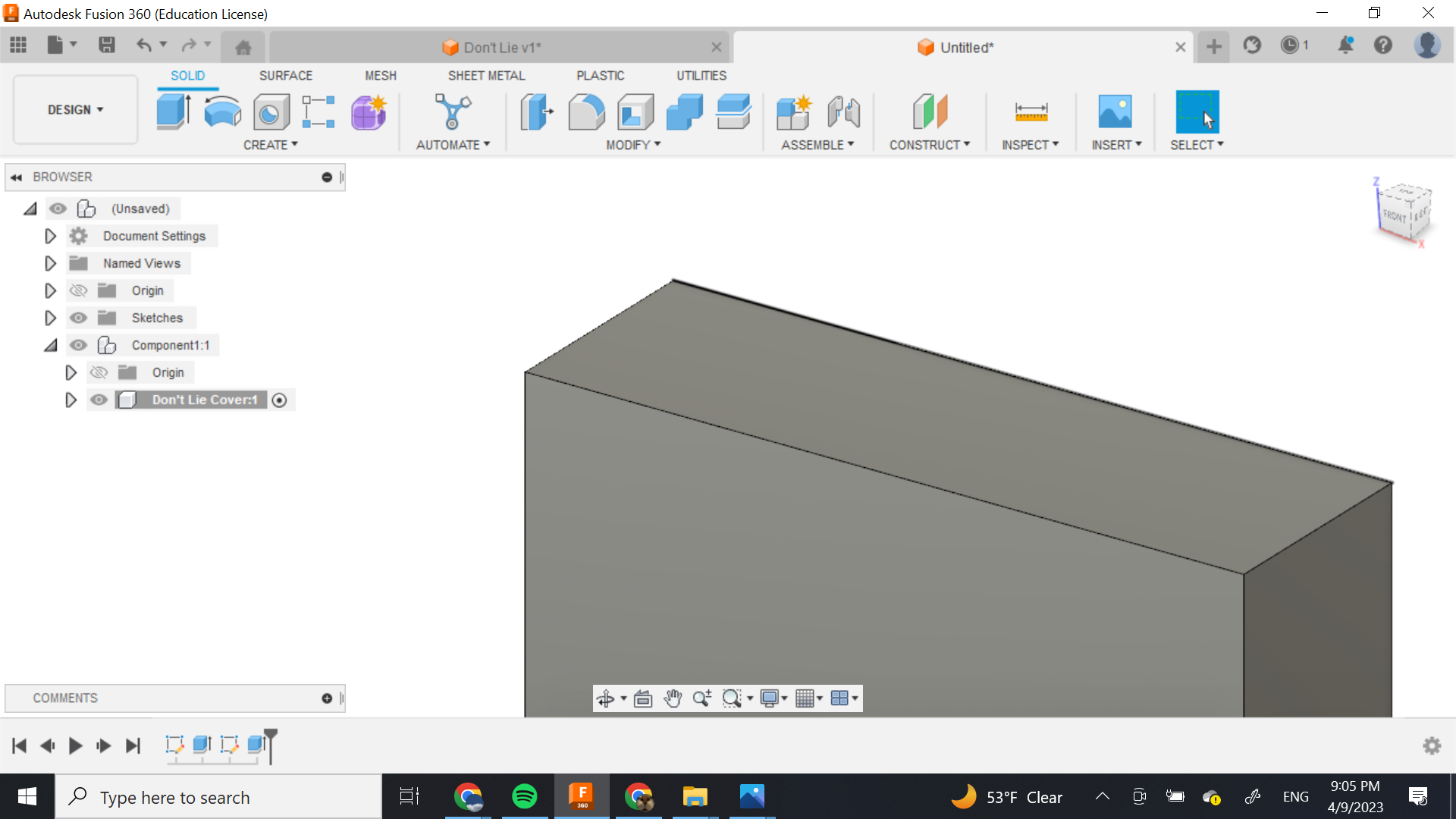Click the ViewCube FRONT face
The height and width of the screenshot is (819, 1456).
[1395, 215]
